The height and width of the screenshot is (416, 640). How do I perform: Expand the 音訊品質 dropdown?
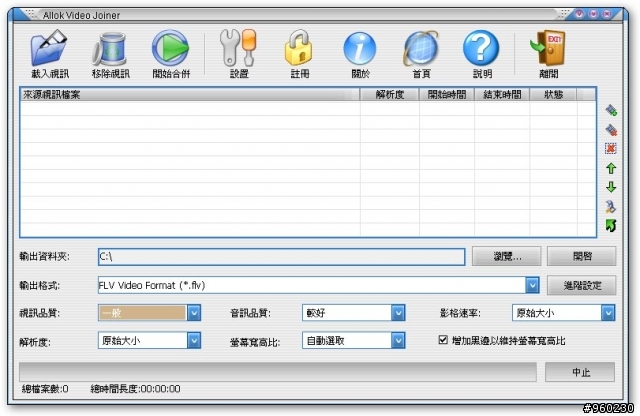(x=398, y=313)
